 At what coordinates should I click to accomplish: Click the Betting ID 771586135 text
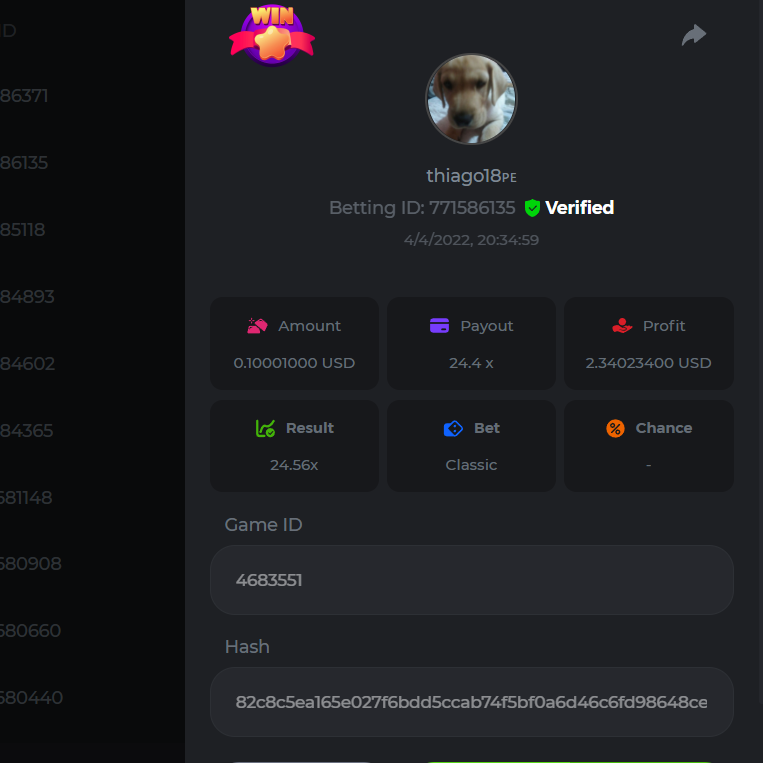(x=422, y=208)
